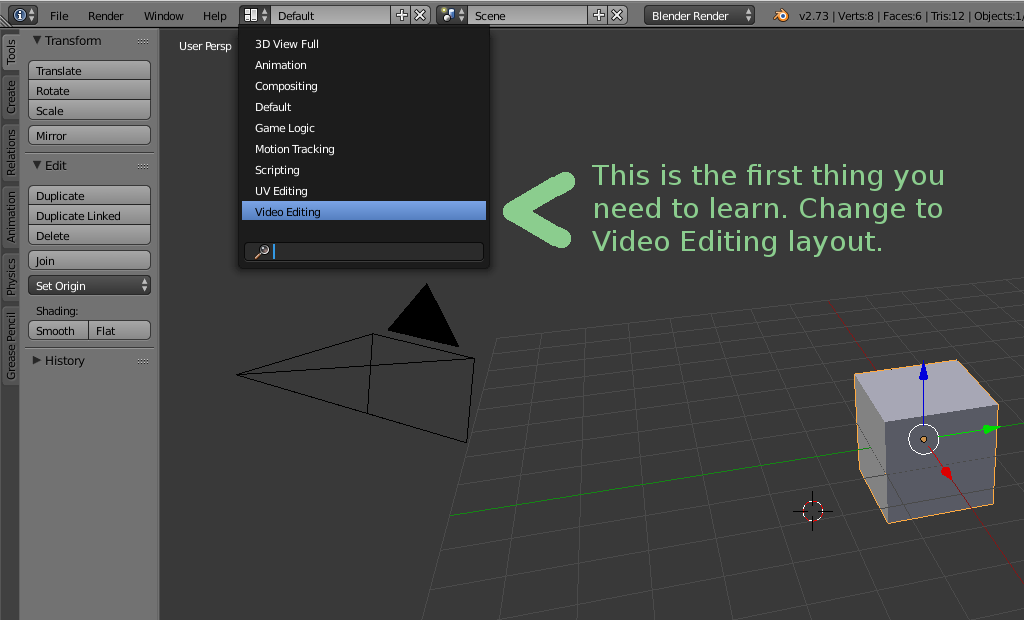The width and height of the screenshot is (1024, 620).
Task: Expand the History panel
Action: pos(37,361)
